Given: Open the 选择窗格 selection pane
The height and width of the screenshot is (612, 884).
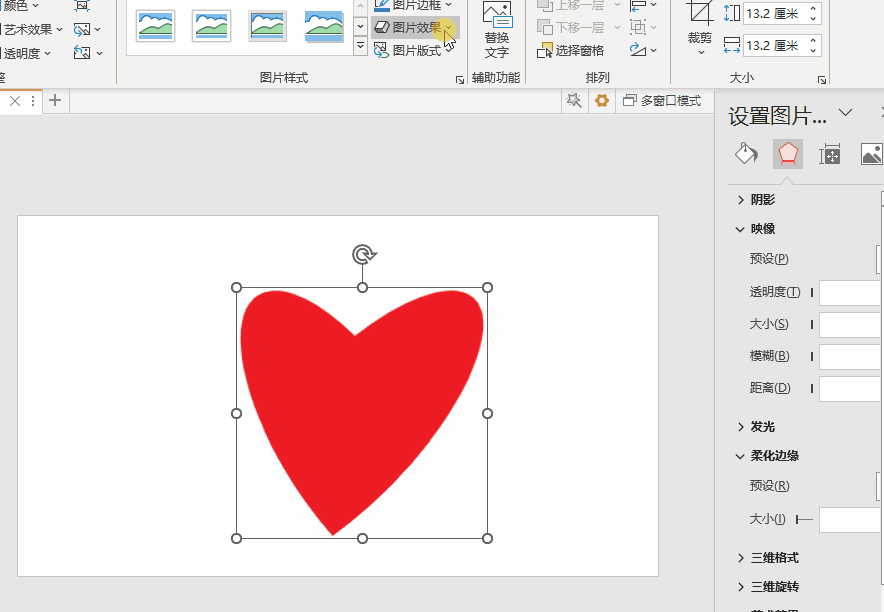Looking at the screenshot, I should [571, 51].
